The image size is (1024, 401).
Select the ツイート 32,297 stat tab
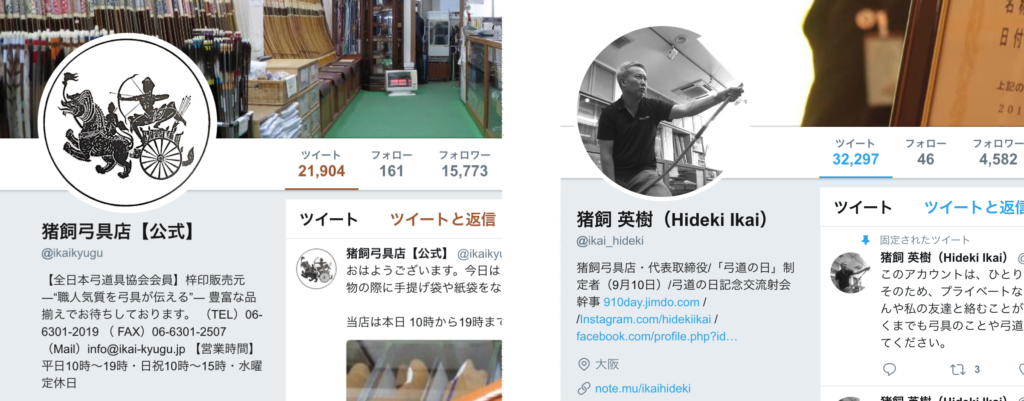[x=856, y=152]
